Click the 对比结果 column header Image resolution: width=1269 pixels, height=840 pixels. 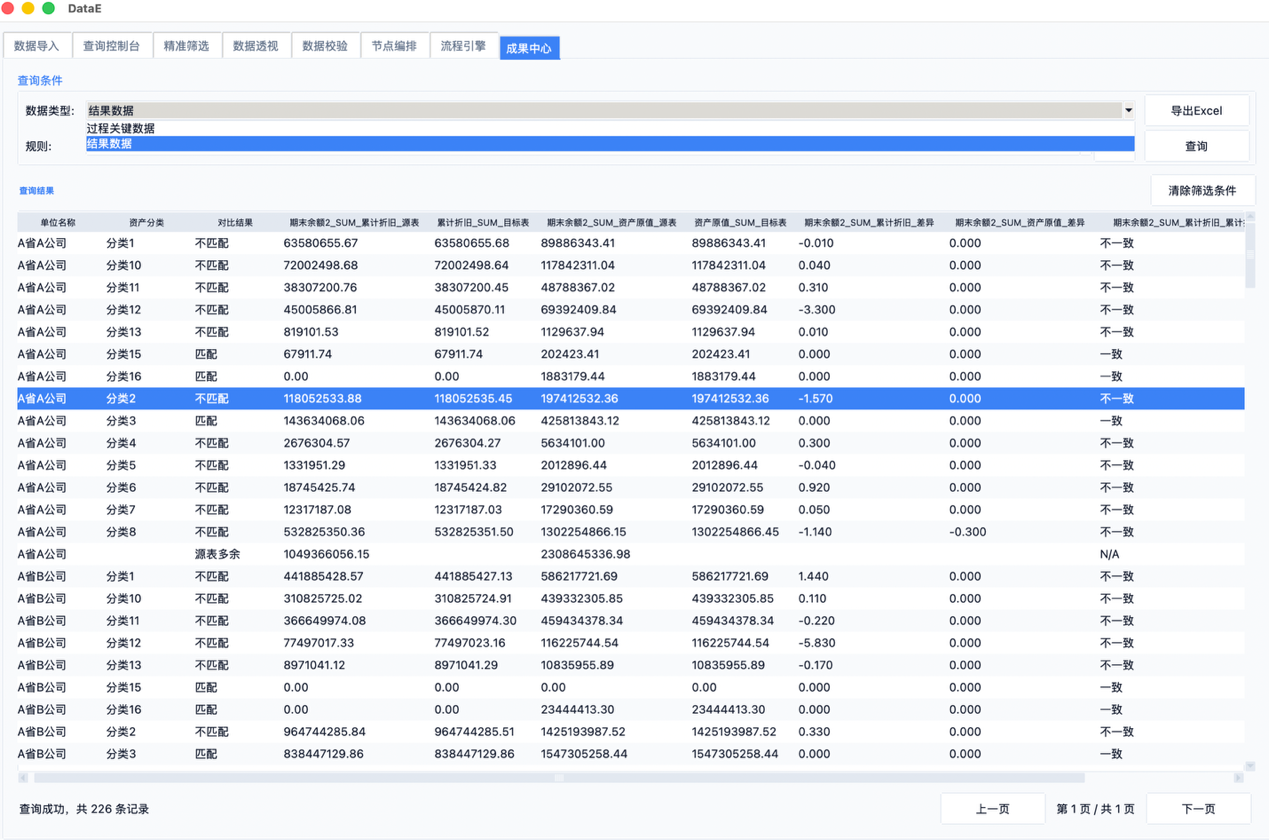pyautogui.click(x=235, y=222)
